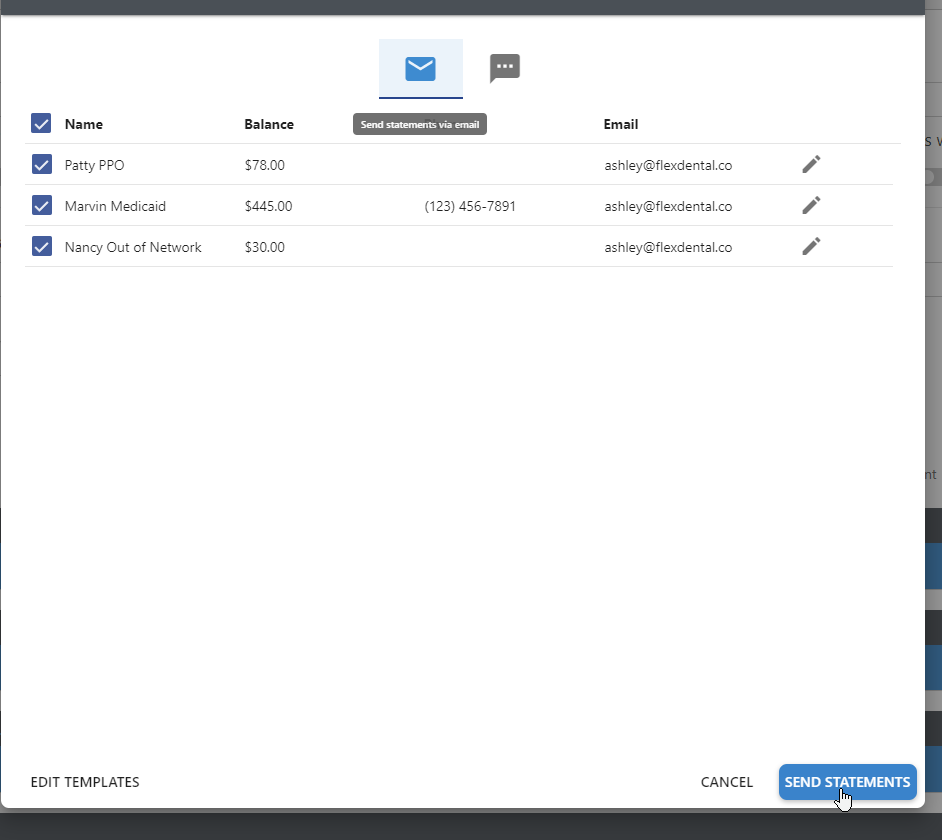The height and width of the screenshot is (840, 942).
Task: Click Marvin Medicaid's phone number
Action: pos(468,205)
